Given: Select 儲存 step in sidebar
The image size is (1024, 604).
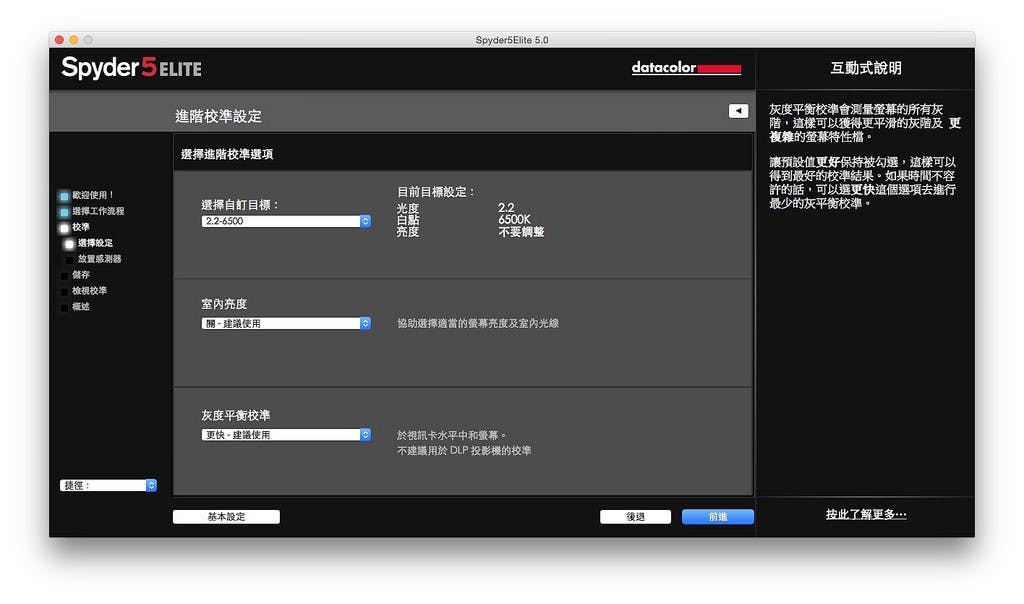Looking at the screenshot, I should [x=81, y=275].
